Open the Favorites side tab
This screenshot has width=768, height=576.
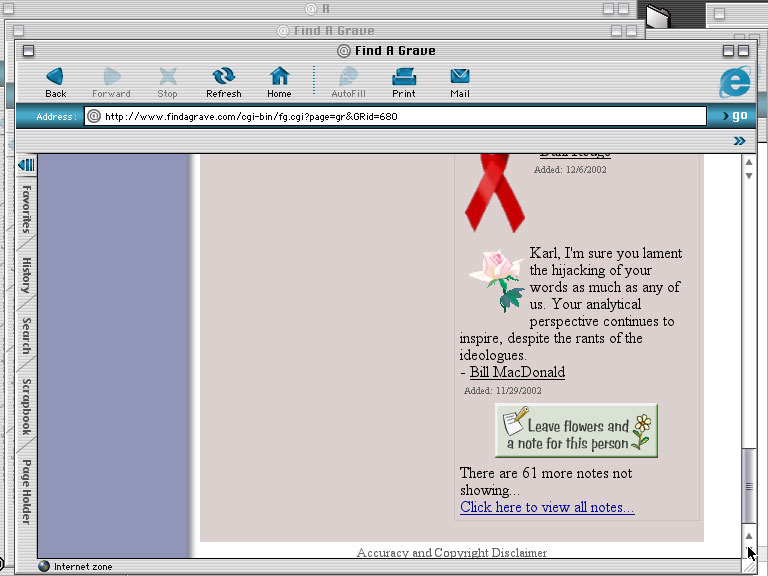click(x=27, y=209)
